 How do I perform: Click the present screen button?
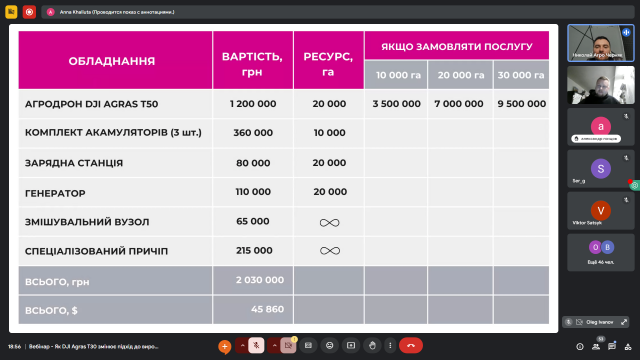point(351,346)
